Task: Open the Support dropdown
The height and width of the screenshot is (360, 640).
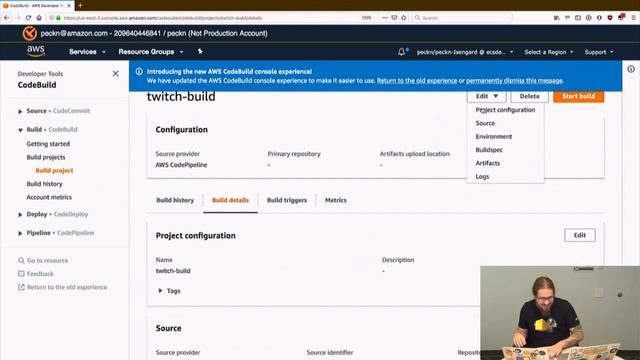Action: (599, 52)
